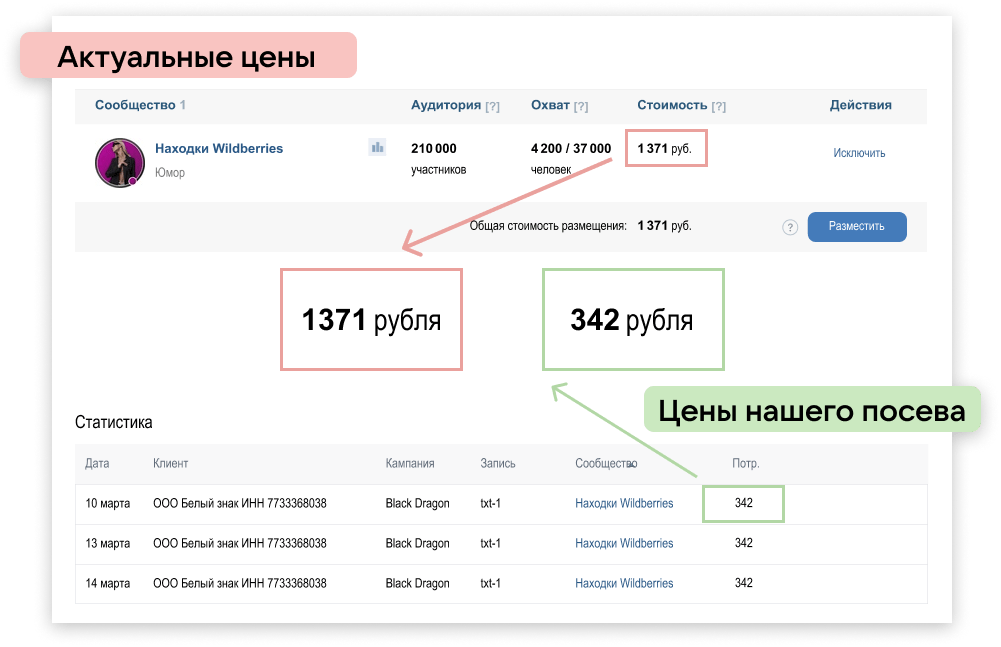Click client ООО Белый знак in 14 марта row
Screen dimensions: 1001x647
coord(240,583)
